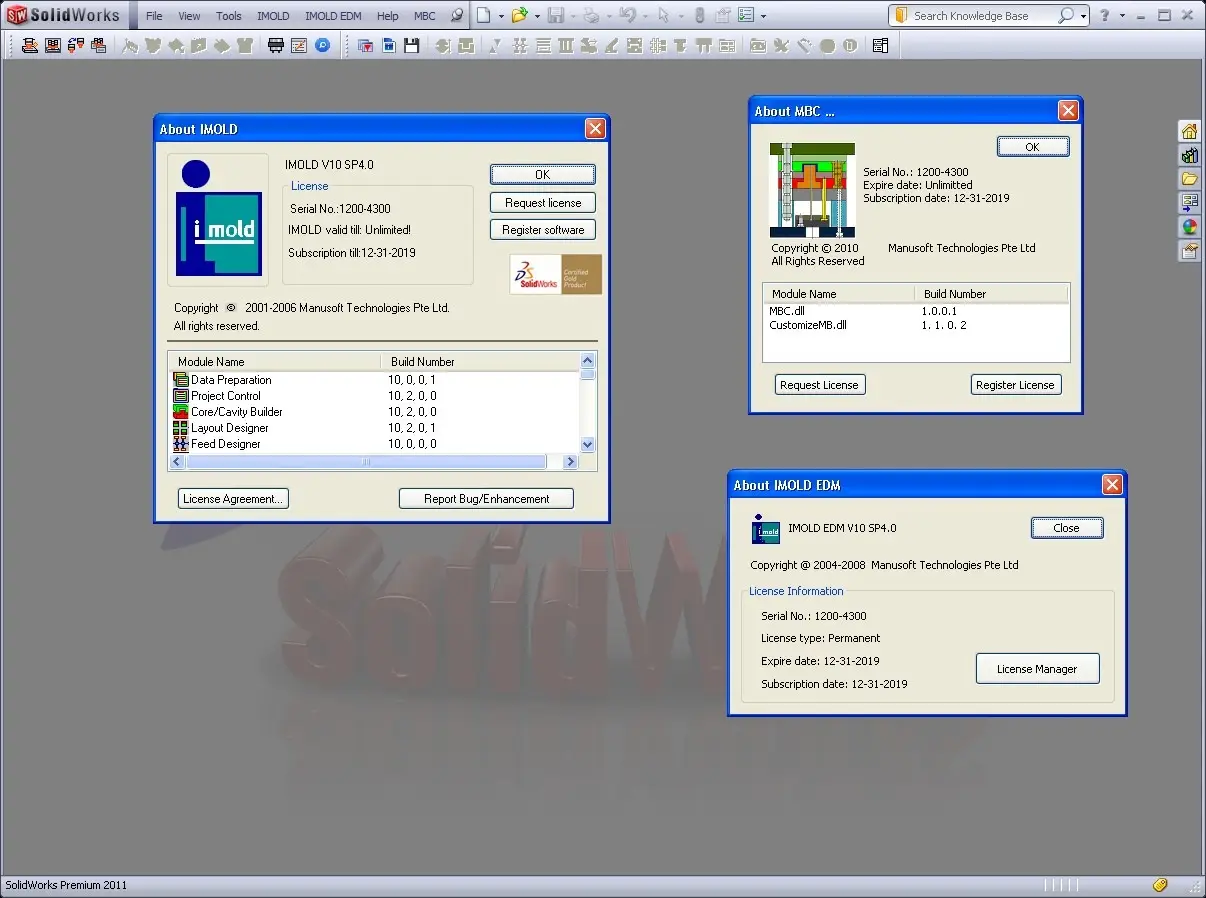This screenshot has height=898, width=1206.
Task: Select the CustomizeMB.dll row in About MBC
Action: [916, 325]
